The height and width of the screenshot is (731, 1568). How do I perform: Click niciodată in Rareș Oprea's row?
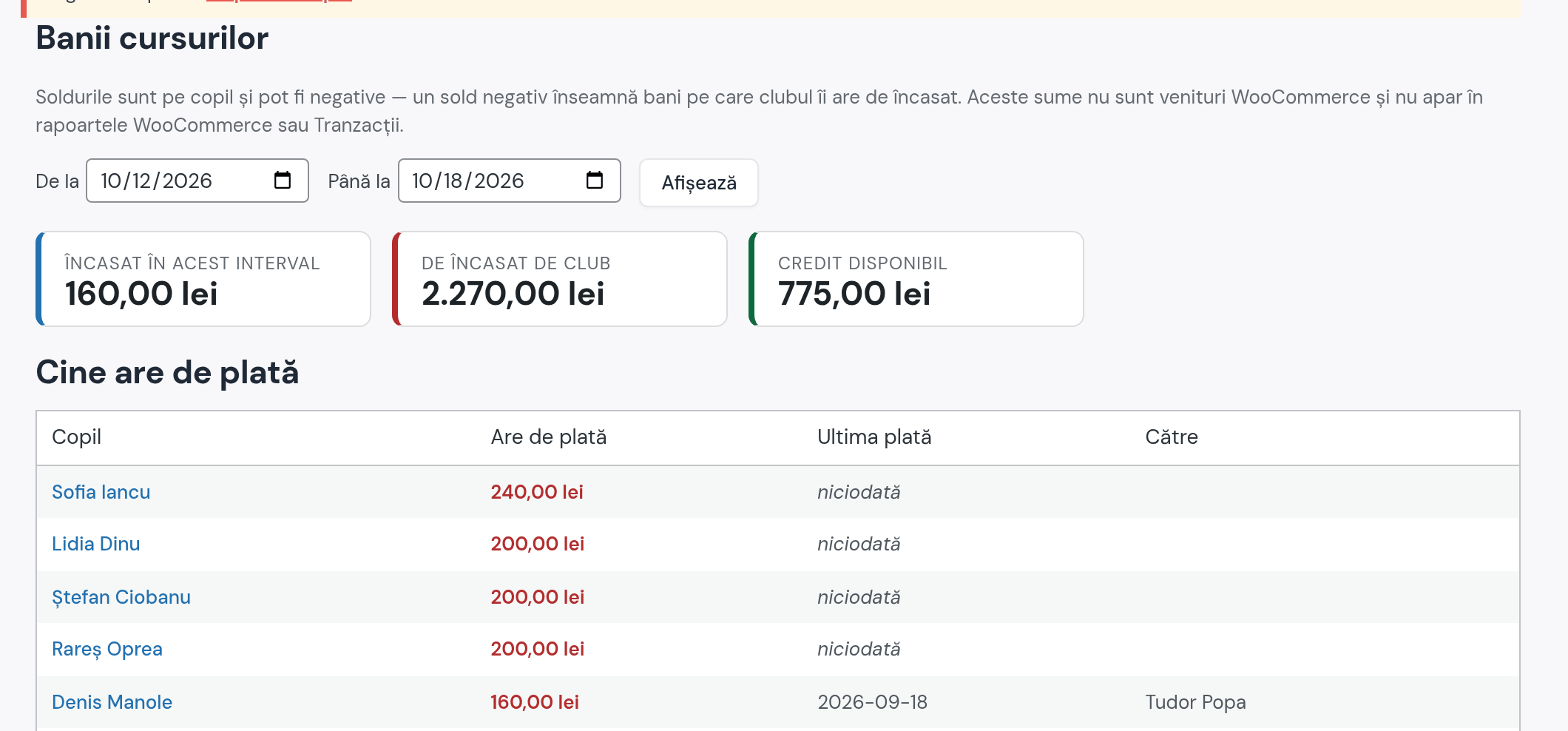859,649
